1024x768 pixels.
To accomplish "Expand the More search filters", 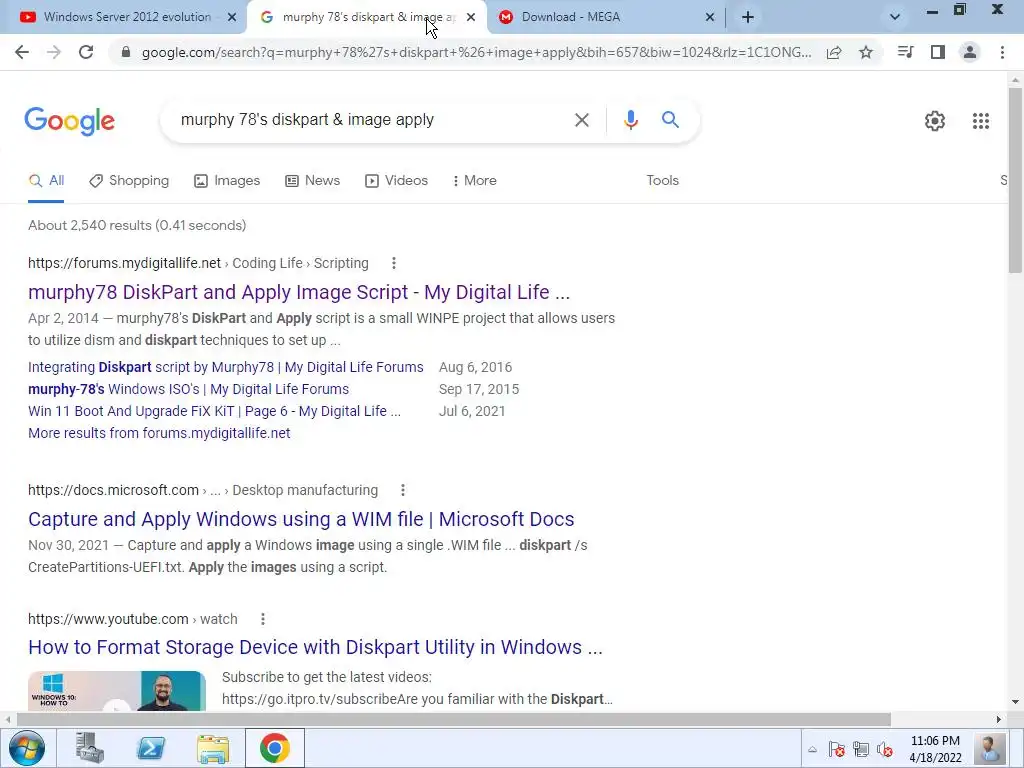I will (x=475, y=180).
